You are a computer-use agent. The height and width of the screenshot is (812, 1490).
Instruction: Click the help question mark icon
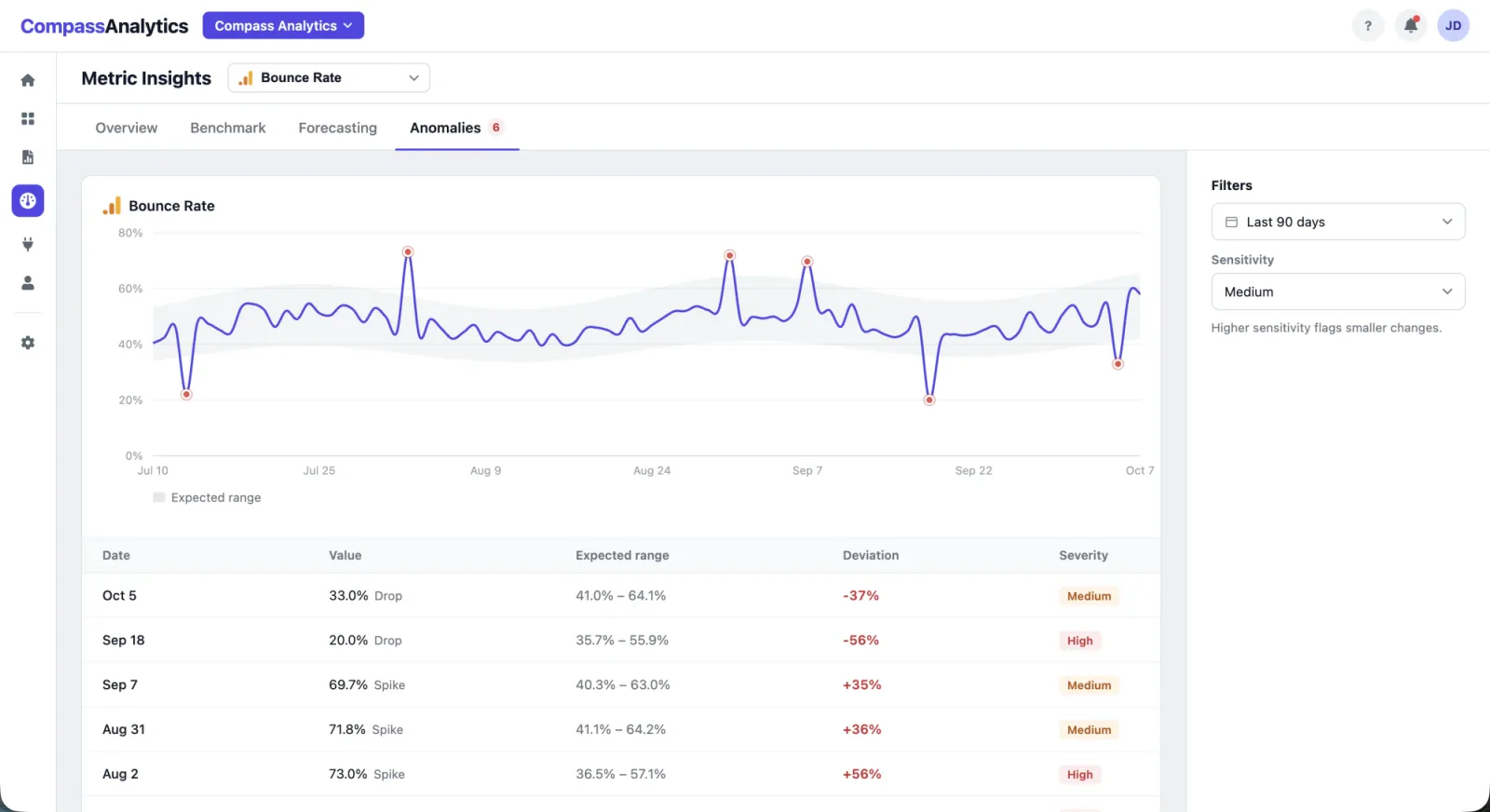coord(1368,26)
